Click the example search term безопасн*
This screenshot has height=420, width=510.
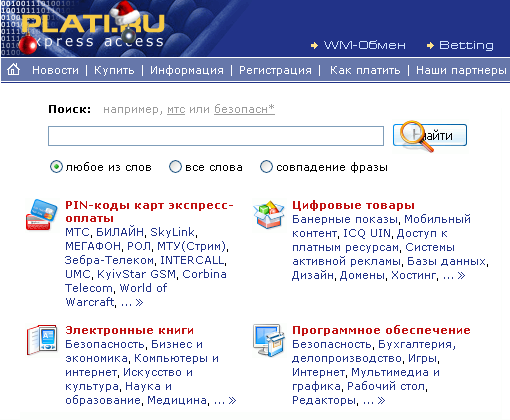(x=244, y=109)
